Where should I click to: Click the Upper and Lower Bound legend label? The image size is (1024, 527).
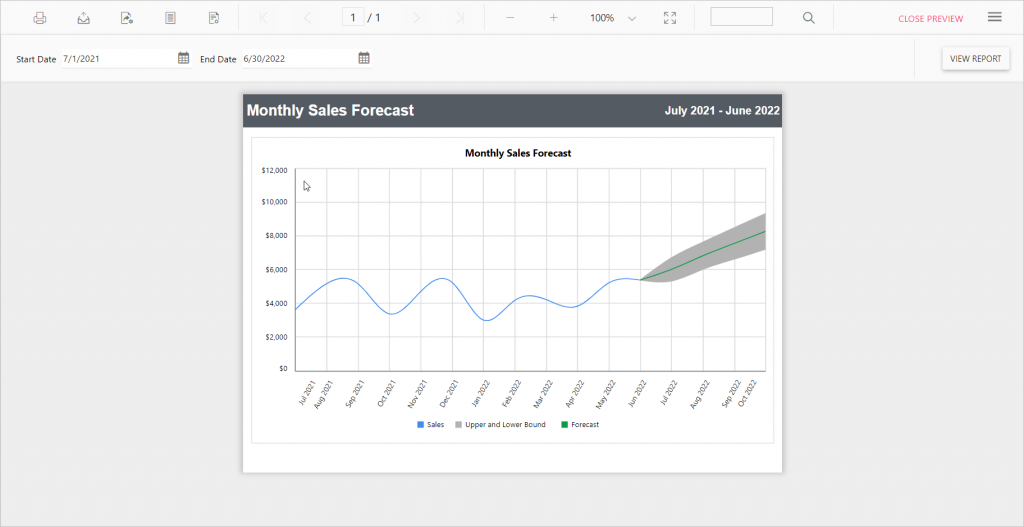point(505,424)
